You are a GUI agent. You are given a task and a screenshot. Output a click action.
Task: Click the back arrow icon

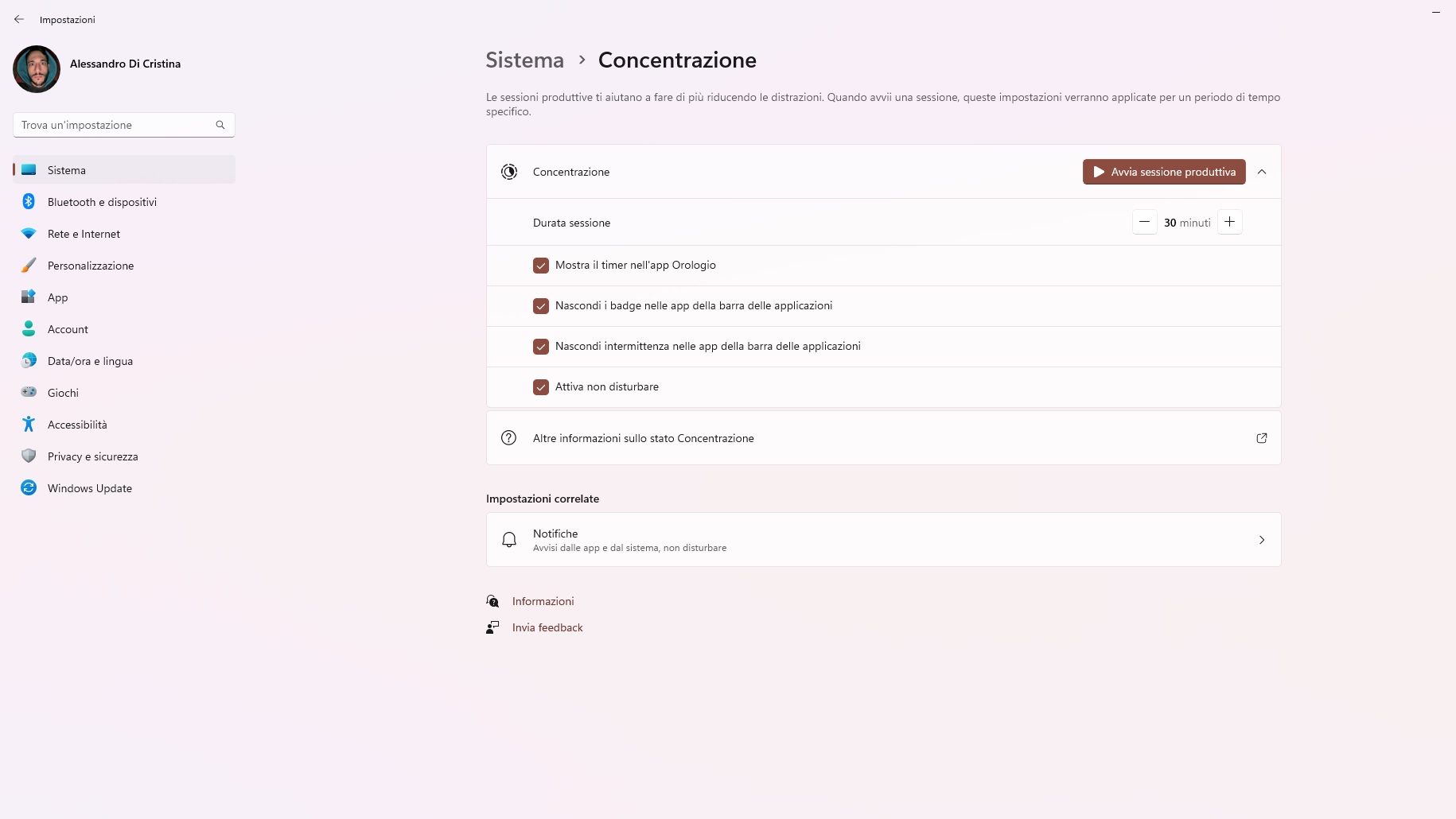19,19
